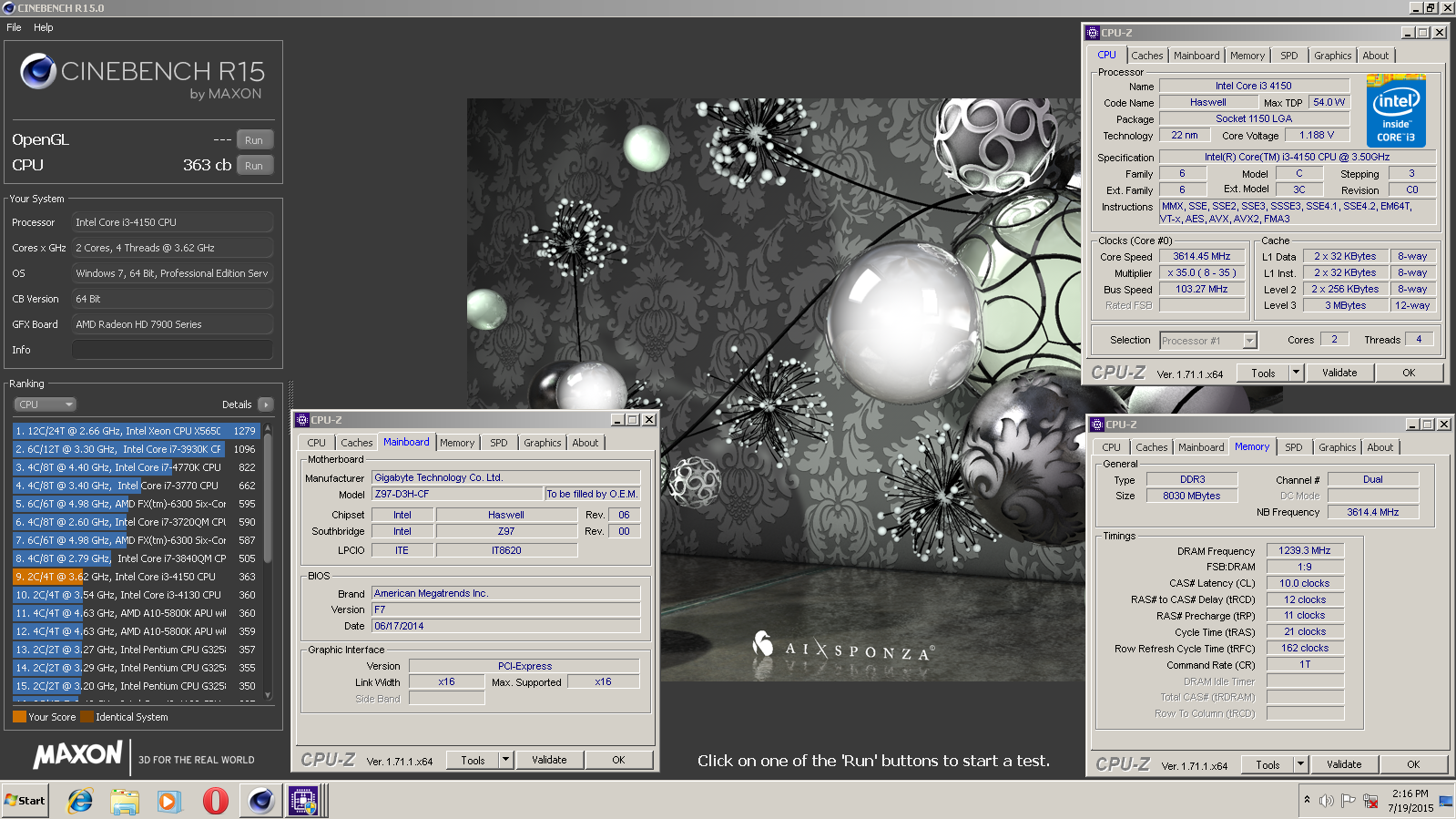Viewport: 1456px width, 819px height.
Task: Click the MAXON logo at bottom left
Action: click(78, 754)
